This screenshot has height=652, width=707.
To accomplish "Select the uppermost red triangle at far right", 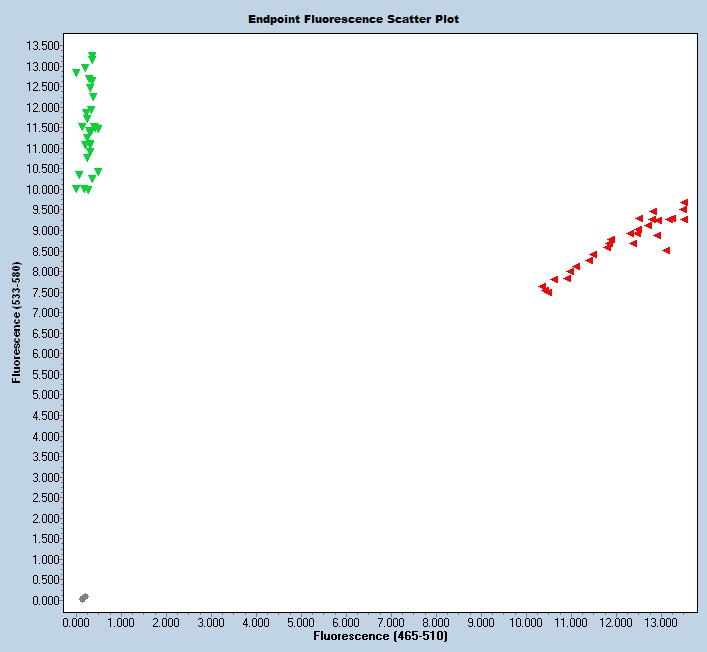I will 684,203.
